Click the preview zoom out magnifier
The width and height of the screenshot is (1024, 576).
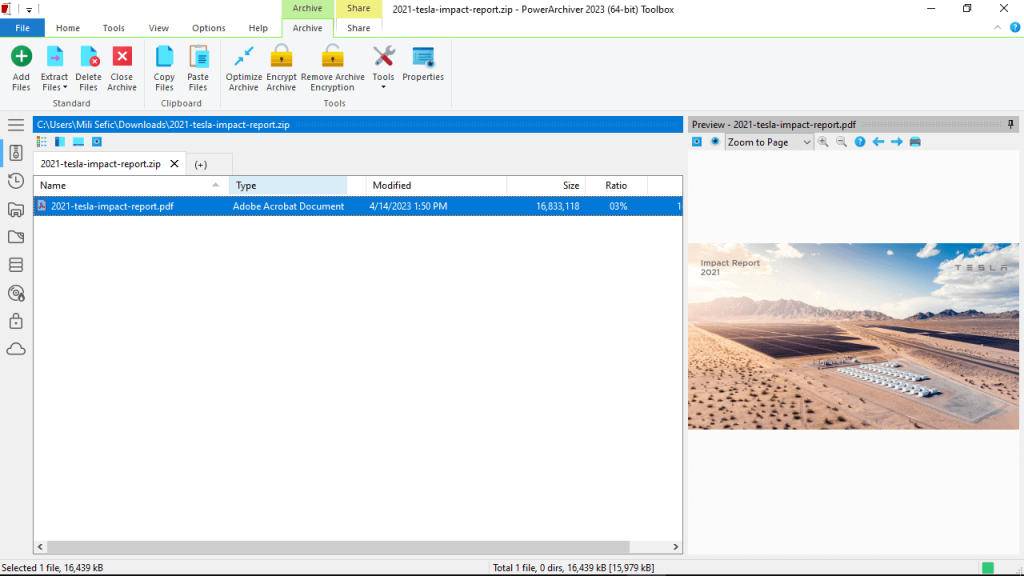click(x=842, y=142)
